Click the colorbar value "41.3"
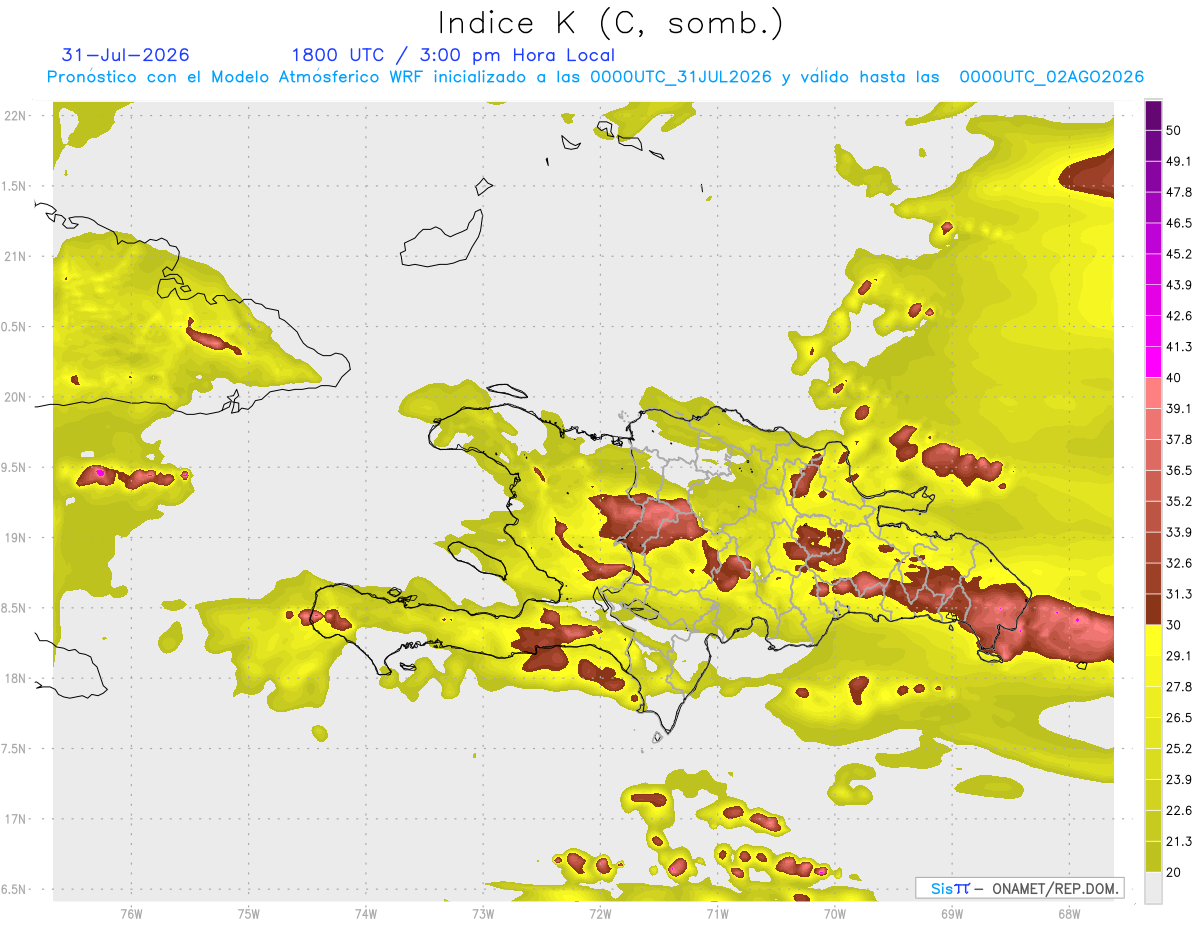 tap(1178, 347)
